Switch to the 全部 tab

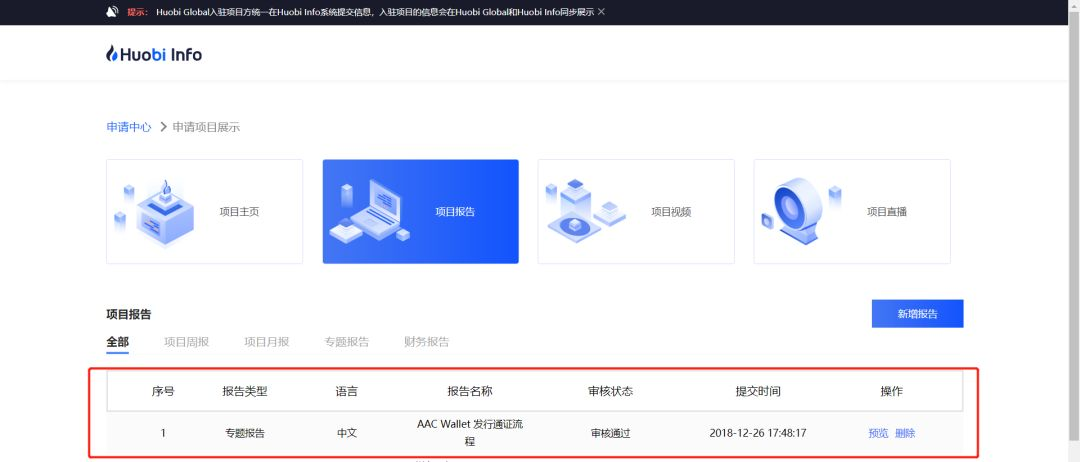point(117,342)
